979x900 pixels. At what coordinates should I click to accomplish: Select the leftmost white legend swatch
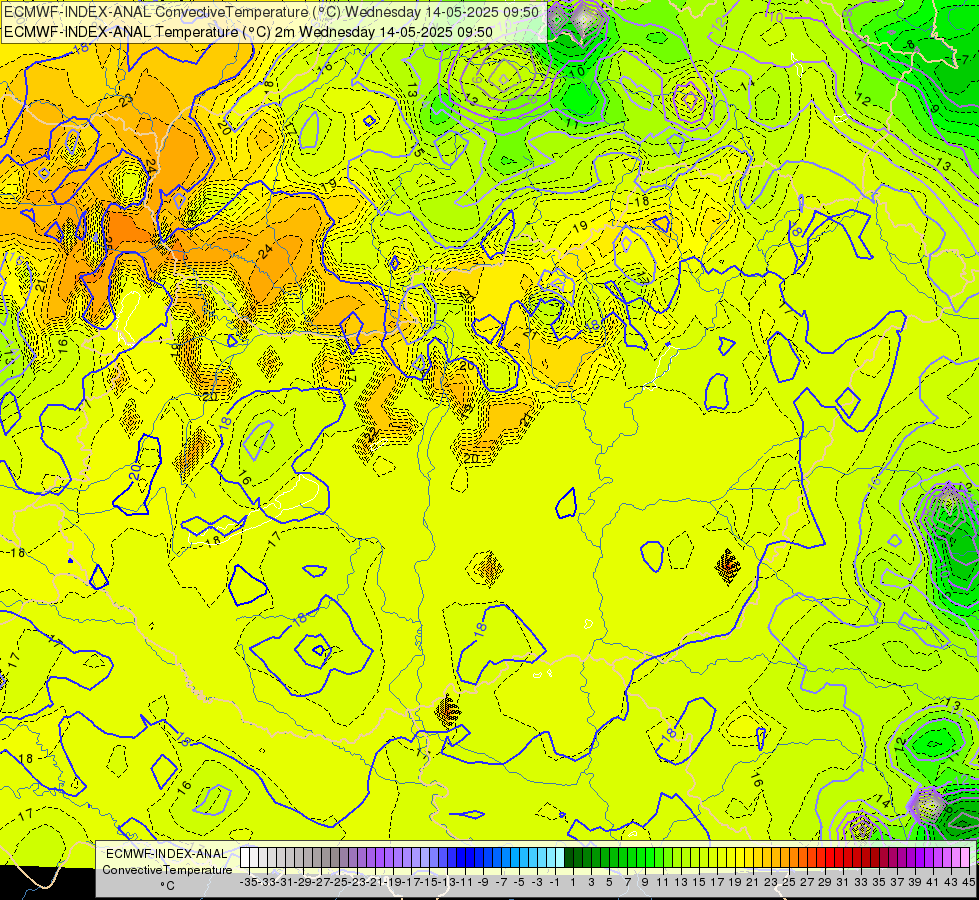[245, 858]
